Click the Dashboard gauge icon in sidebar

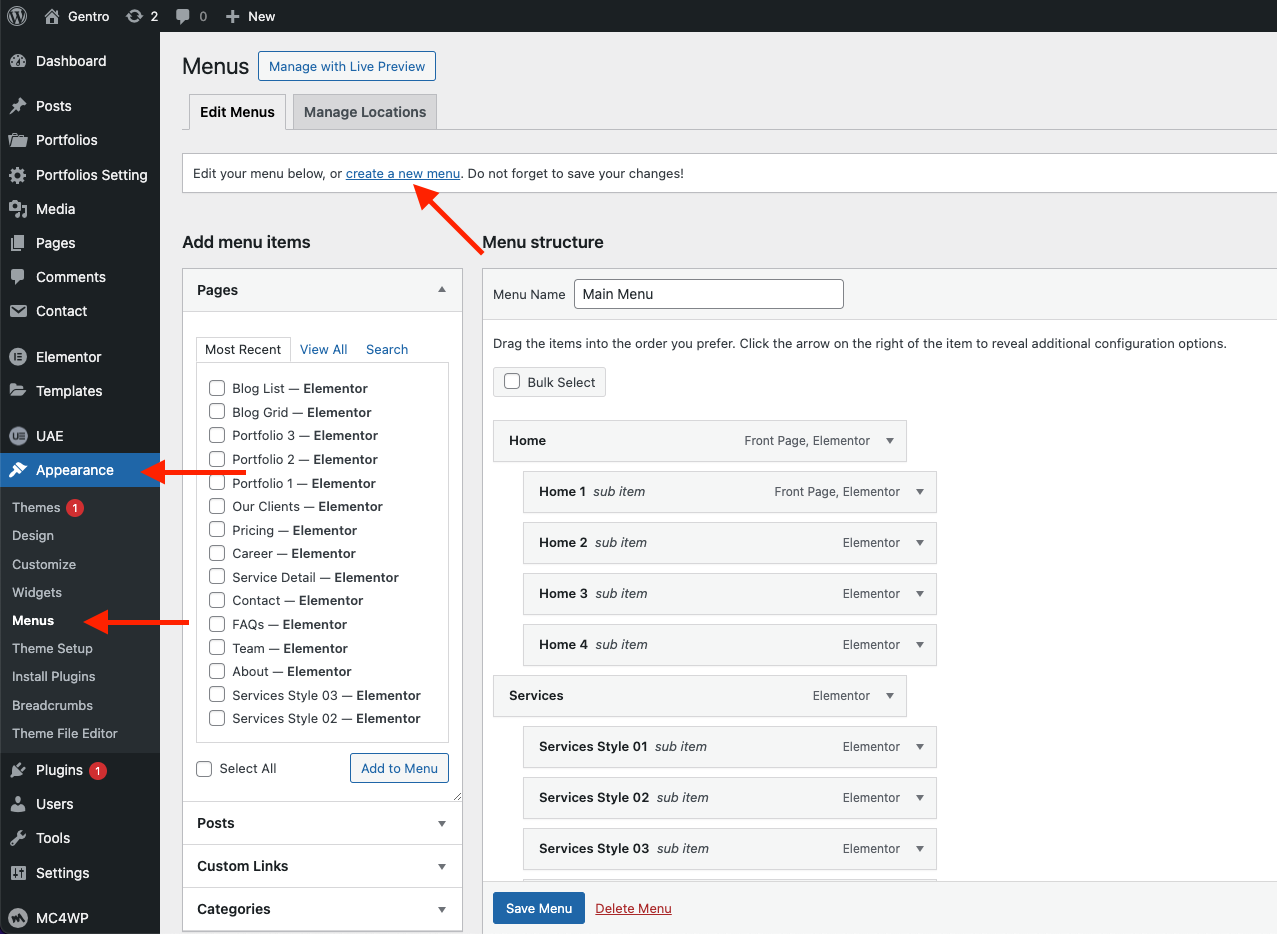pos(18,61)
